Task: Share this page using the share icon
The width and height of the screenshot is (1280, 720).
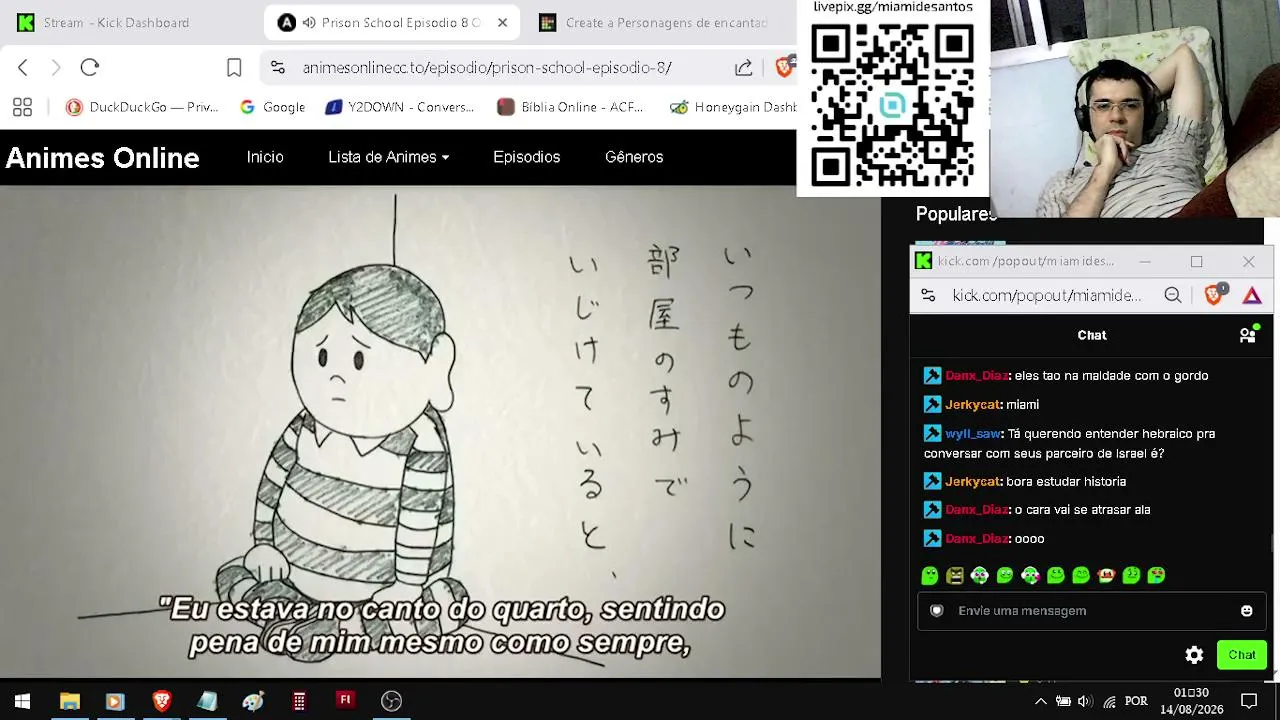Action: point(743,67)
